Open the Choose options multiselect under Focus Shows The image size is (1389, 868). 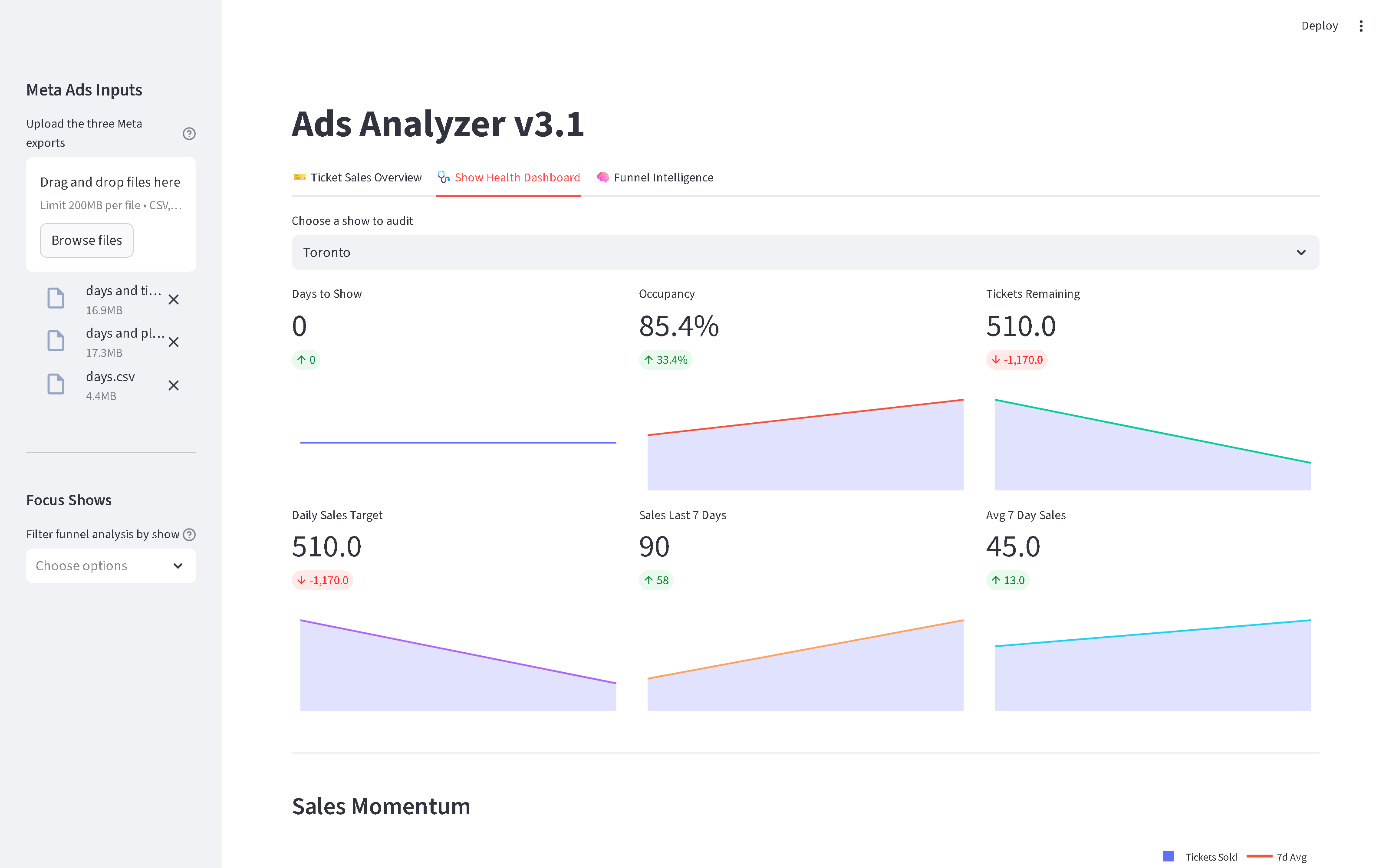(111, 566)
